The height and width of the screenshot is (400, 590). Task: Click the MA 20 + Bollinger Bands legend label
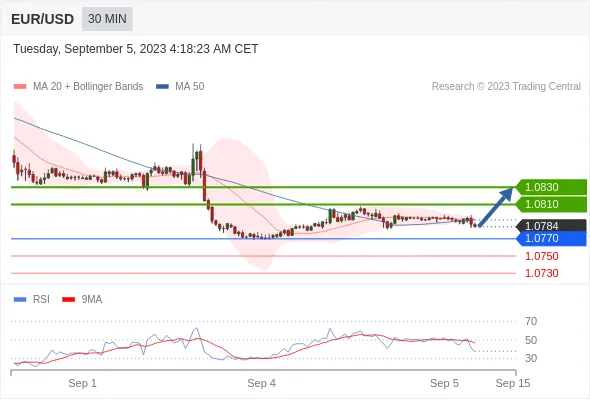point(88,87)
